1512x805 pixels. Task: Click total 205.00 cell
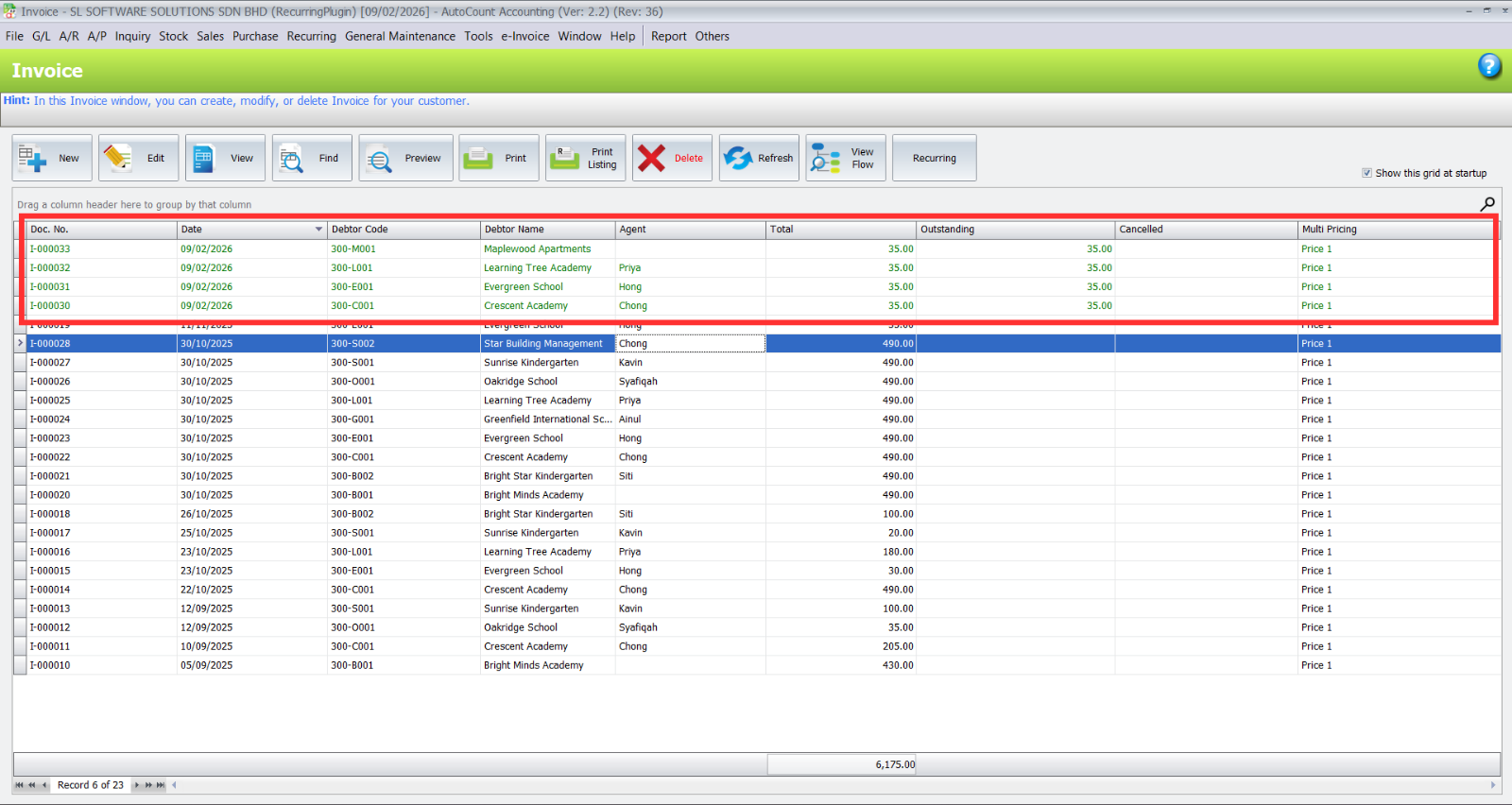click(841, 646)
